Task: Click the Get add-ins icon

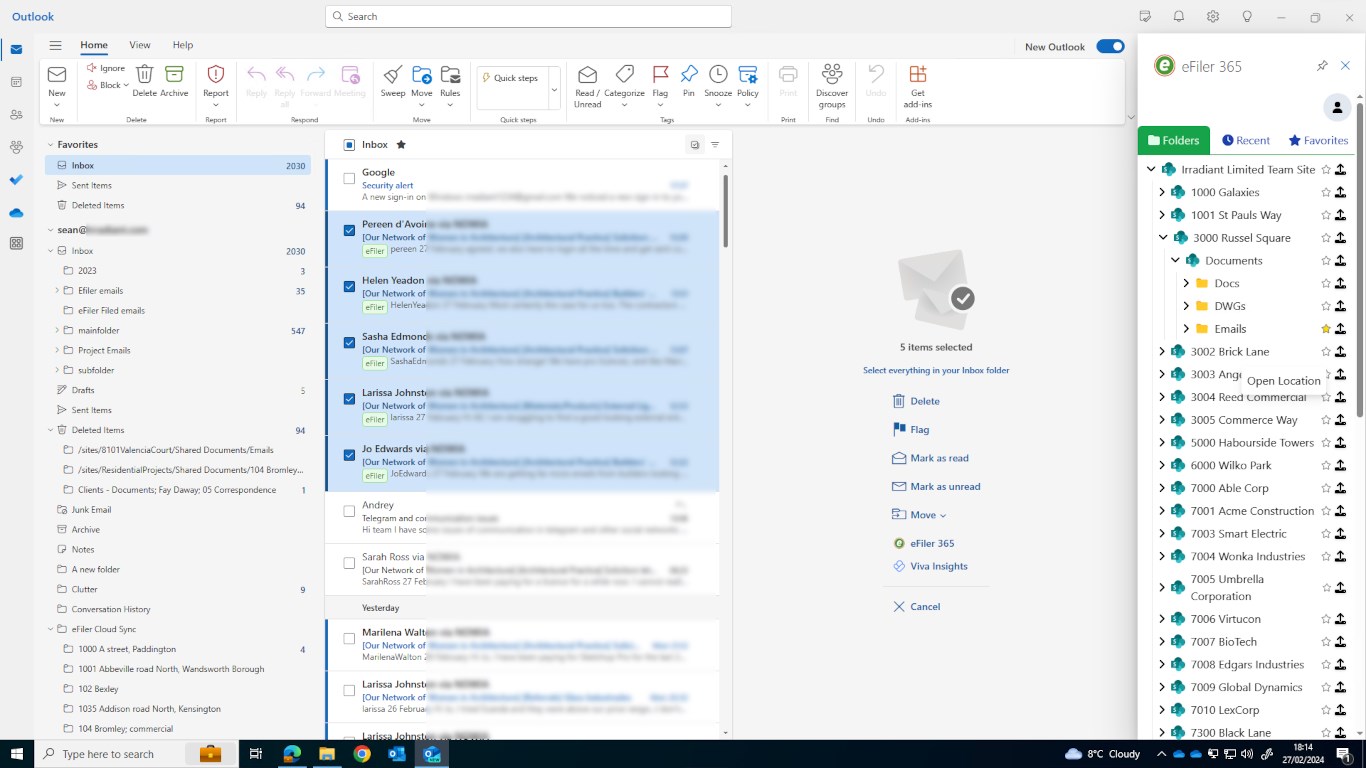Action: 917,75
